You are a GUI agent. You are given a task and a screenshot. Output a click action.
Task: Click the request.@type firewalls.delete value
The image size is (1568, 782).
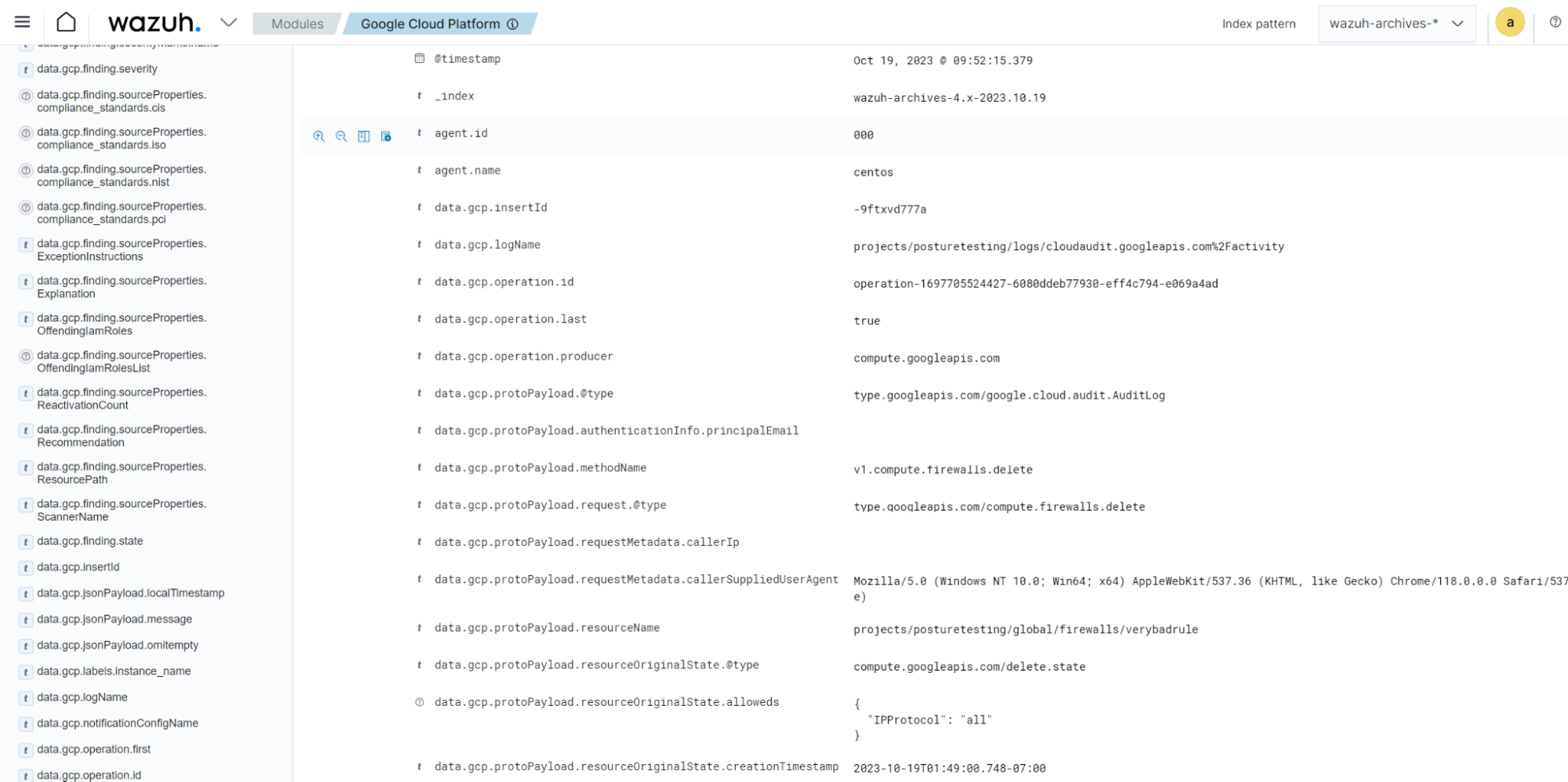click(x=999, y=507)
